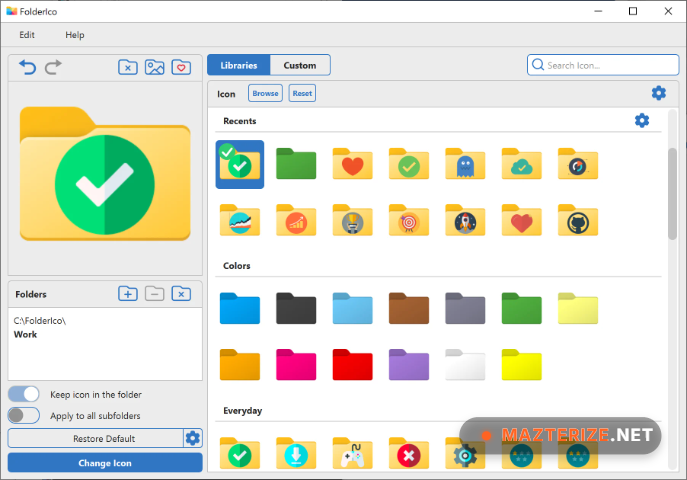Open the Help menu
Viewport: 687px width, 480px height.
click(x=74, y=35)
